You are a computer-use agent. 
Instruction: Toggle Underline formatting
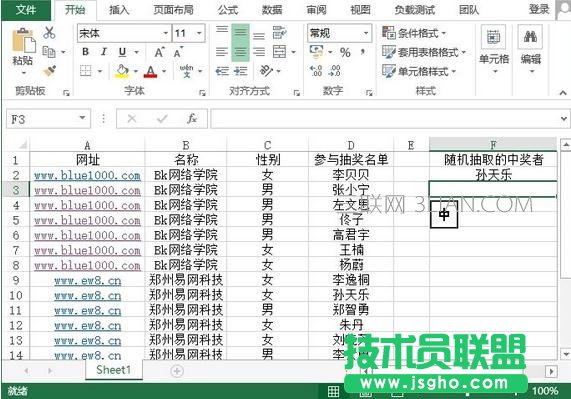[x=122, y=52]
